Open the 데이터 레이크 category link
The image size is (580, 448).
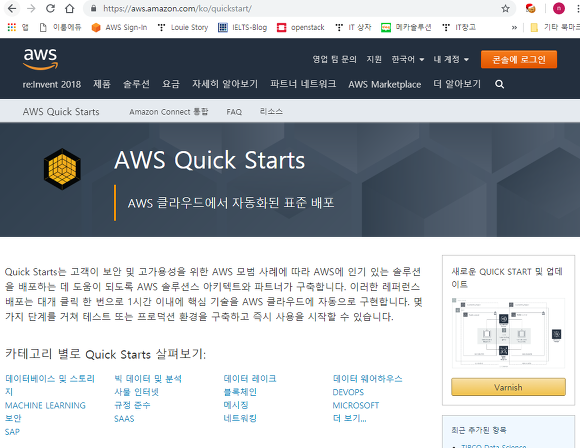250,378
